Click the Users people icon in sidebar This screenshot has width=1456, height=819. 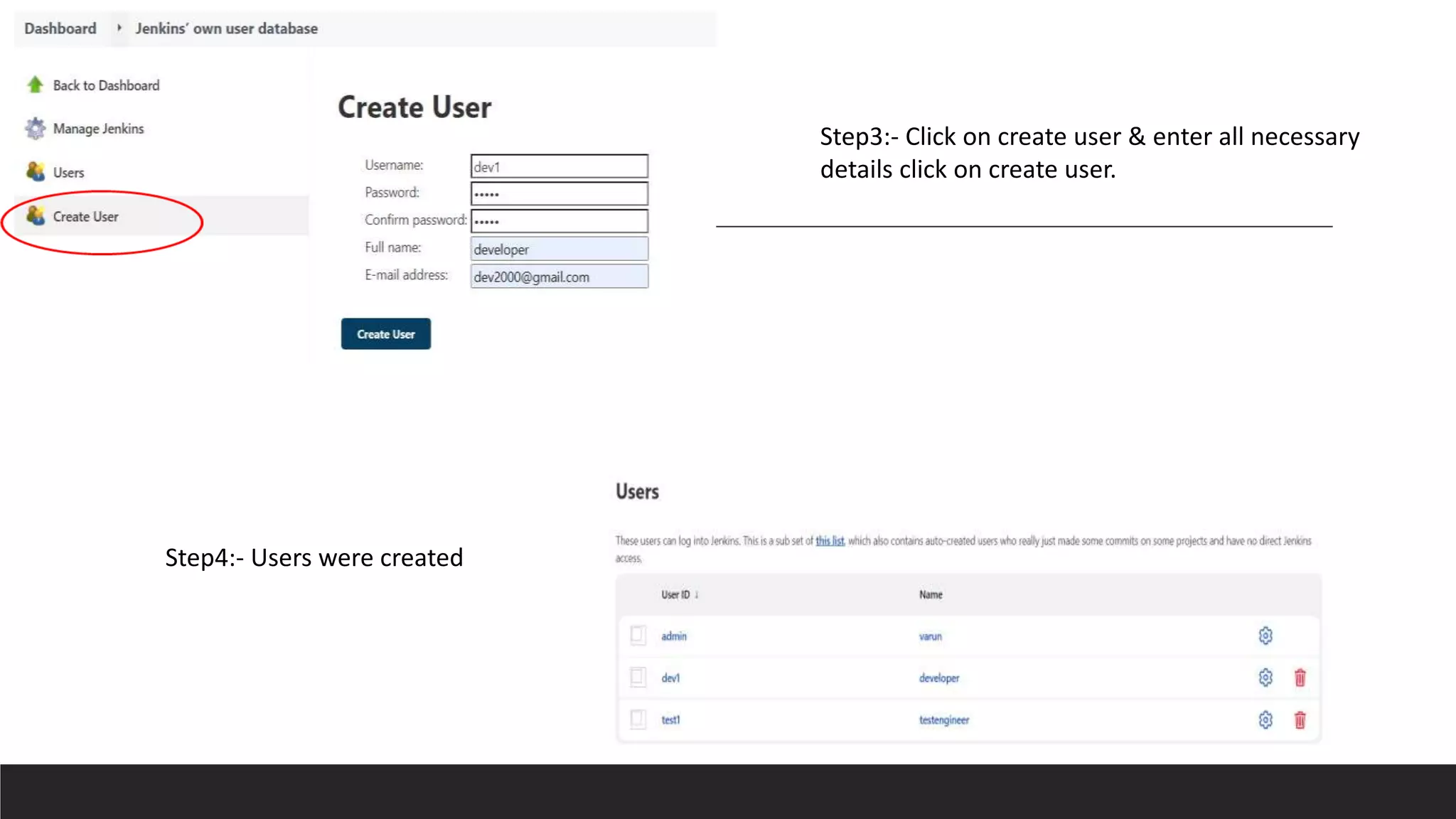(35, 171)
